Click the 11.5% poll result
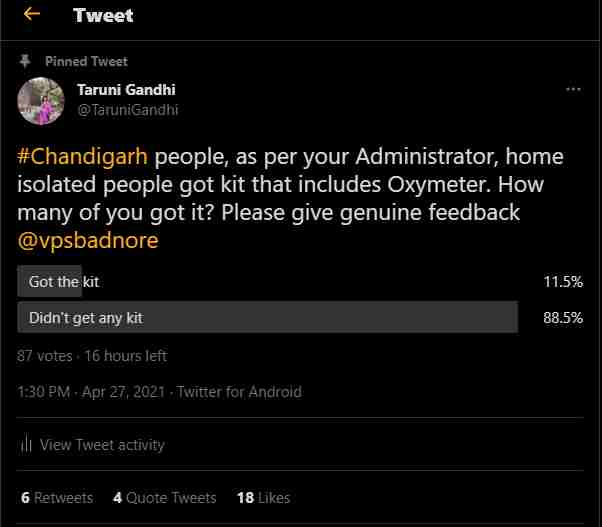The image size is (602, 527). [563, 282]
